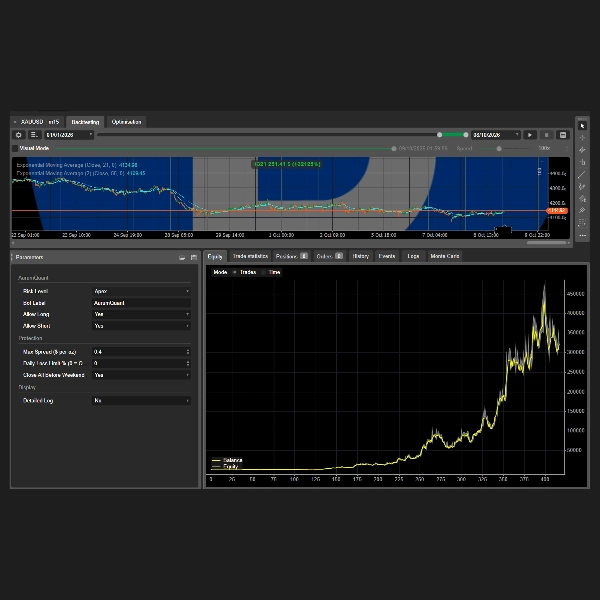This screenshot has width=600, height=600.
Task: Select the market snapshot tool below crosshair
Action: tap(582, 150)
